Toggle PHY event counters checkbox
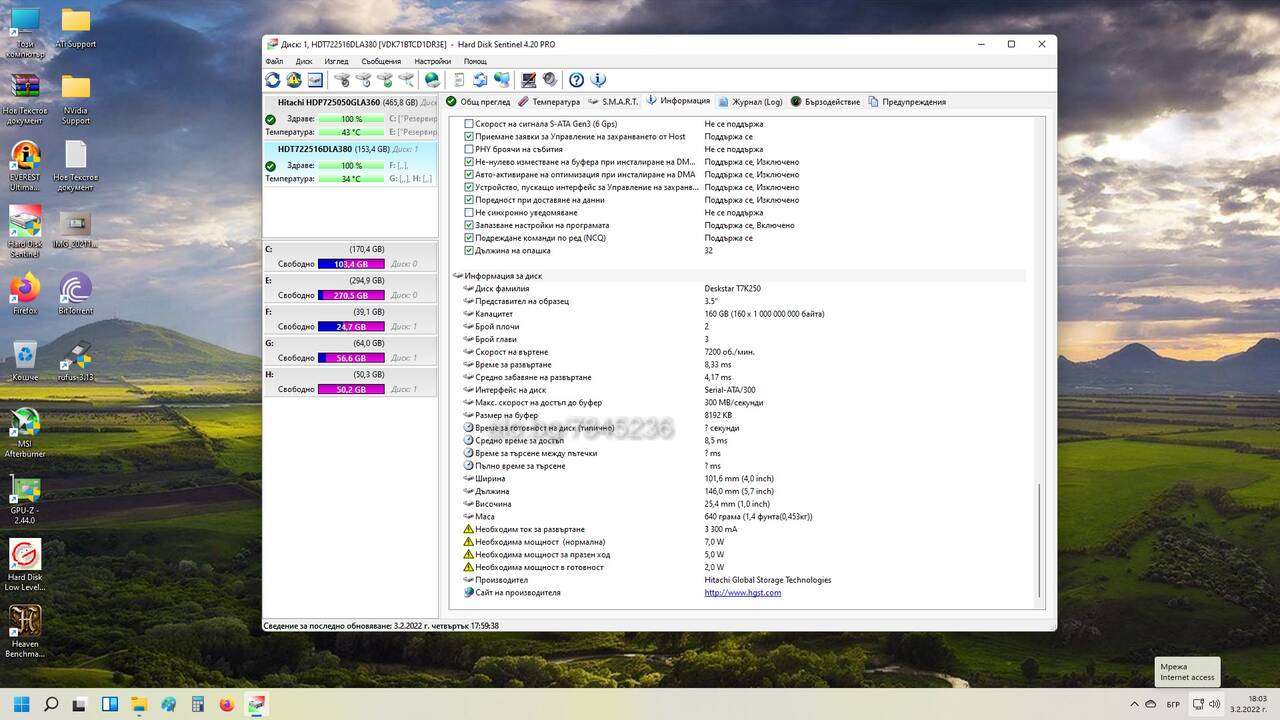 469,149
